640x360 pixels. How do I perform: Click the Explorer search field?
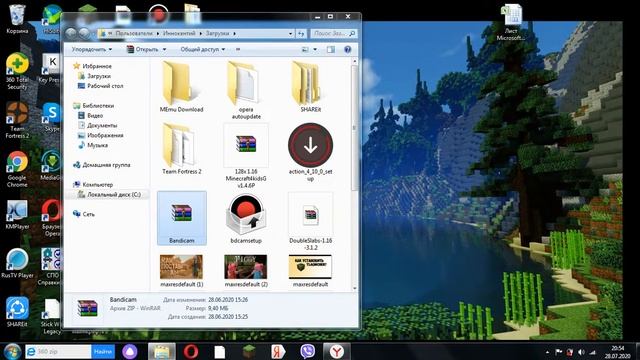click(333, 33)
